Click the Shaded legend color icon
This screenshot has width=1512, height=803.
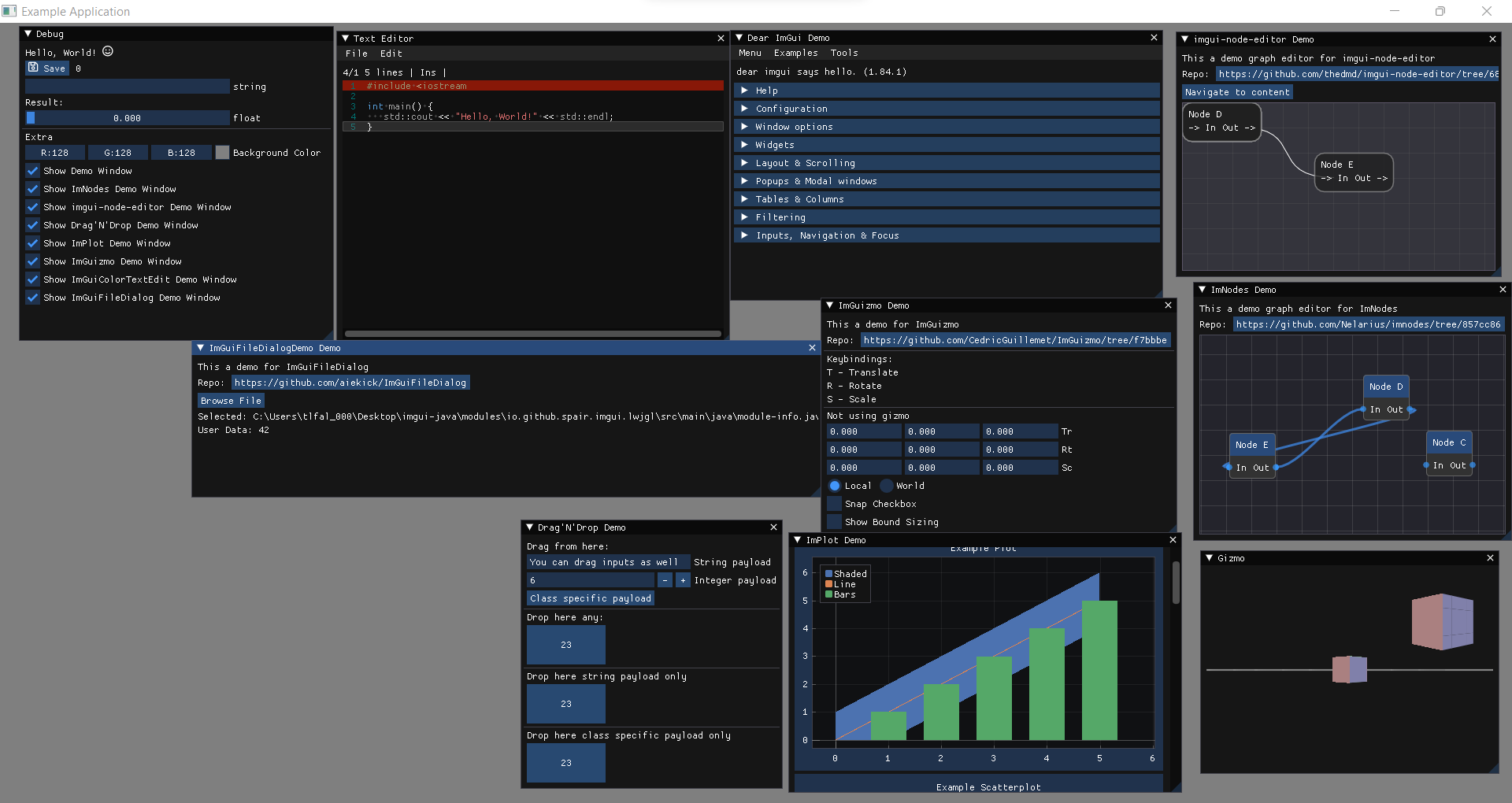(828, 574)
